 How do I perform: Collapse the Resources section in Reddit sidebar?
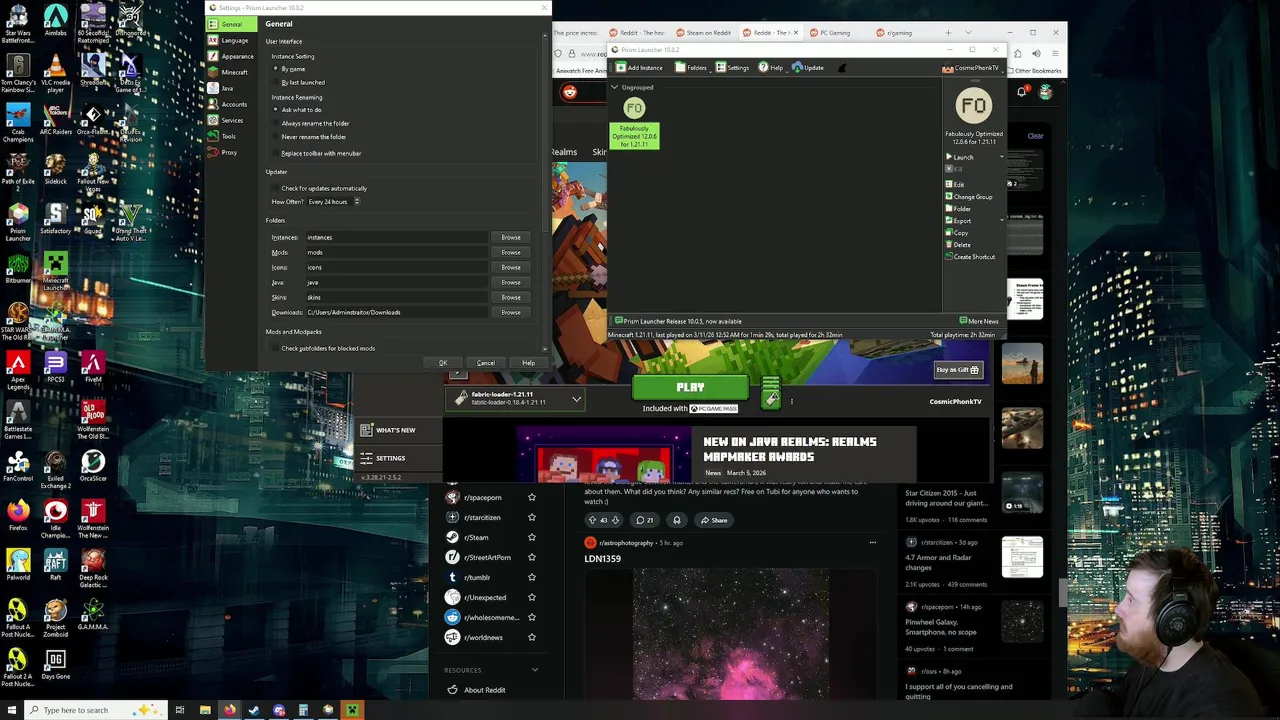[535, 670]
